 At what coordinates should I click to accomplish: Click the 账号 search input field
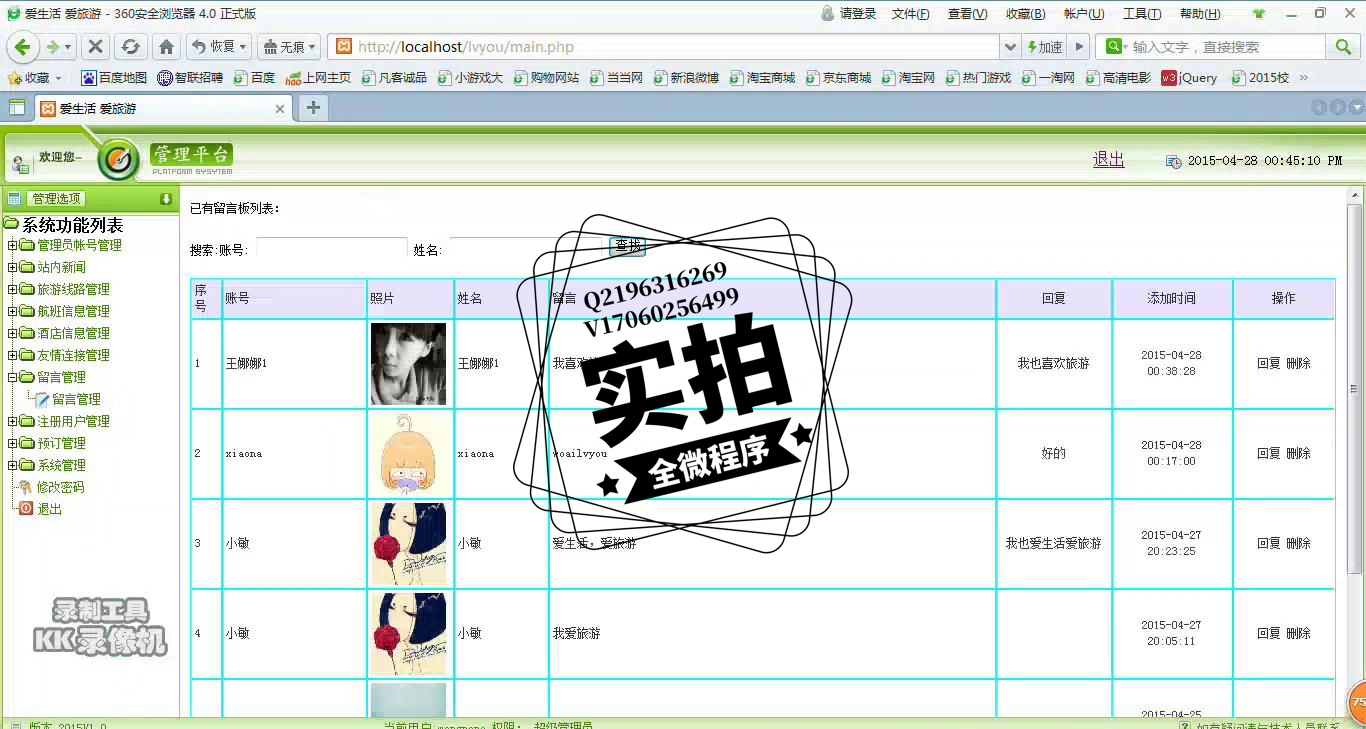tap(332, 249)
